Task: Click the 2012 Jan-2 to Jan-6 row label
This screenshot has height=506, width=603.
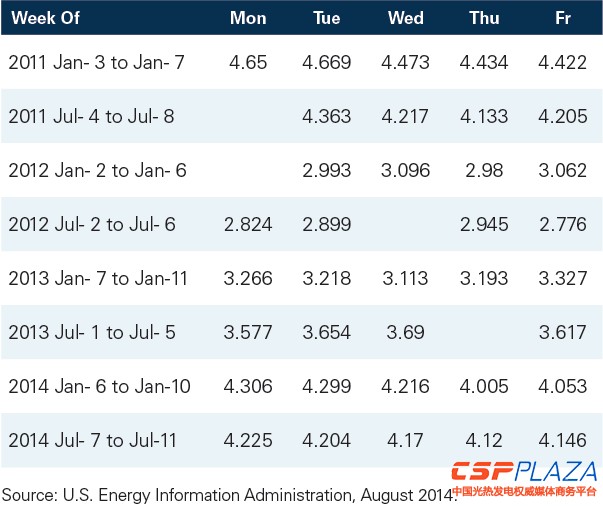Action: pyautogui.click(x=97, y=170)
